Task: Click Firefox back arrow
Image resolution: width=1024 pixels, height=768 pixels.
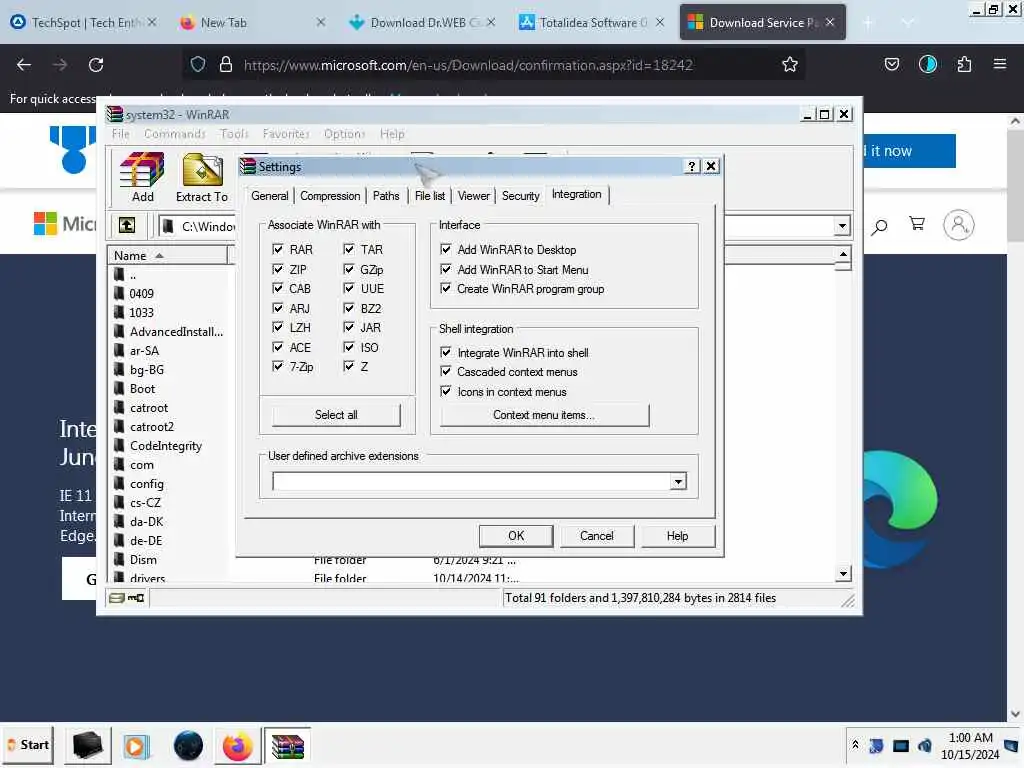Action: [x=24, y=65]
